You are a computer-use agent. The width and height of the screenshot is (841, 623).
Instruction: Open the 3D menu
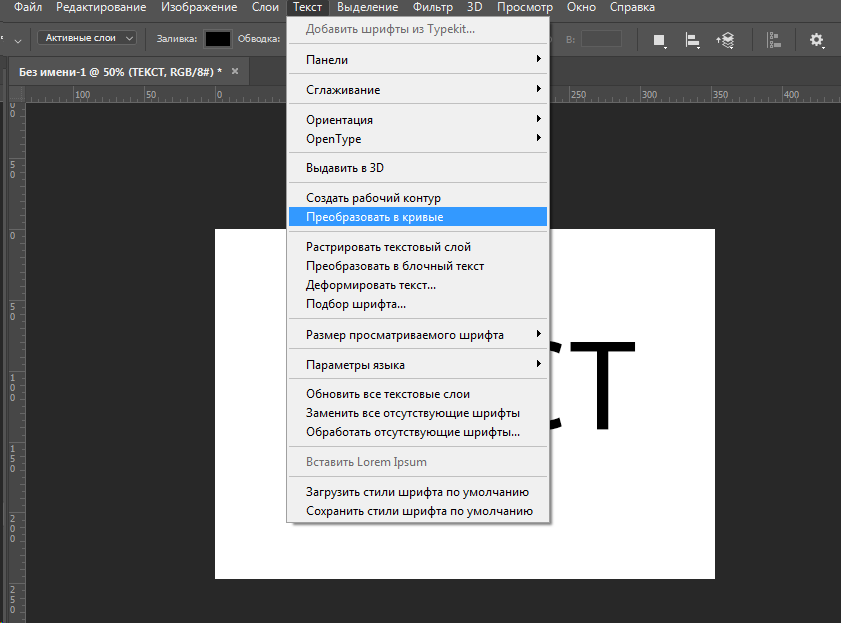click(x=475, y=8)
